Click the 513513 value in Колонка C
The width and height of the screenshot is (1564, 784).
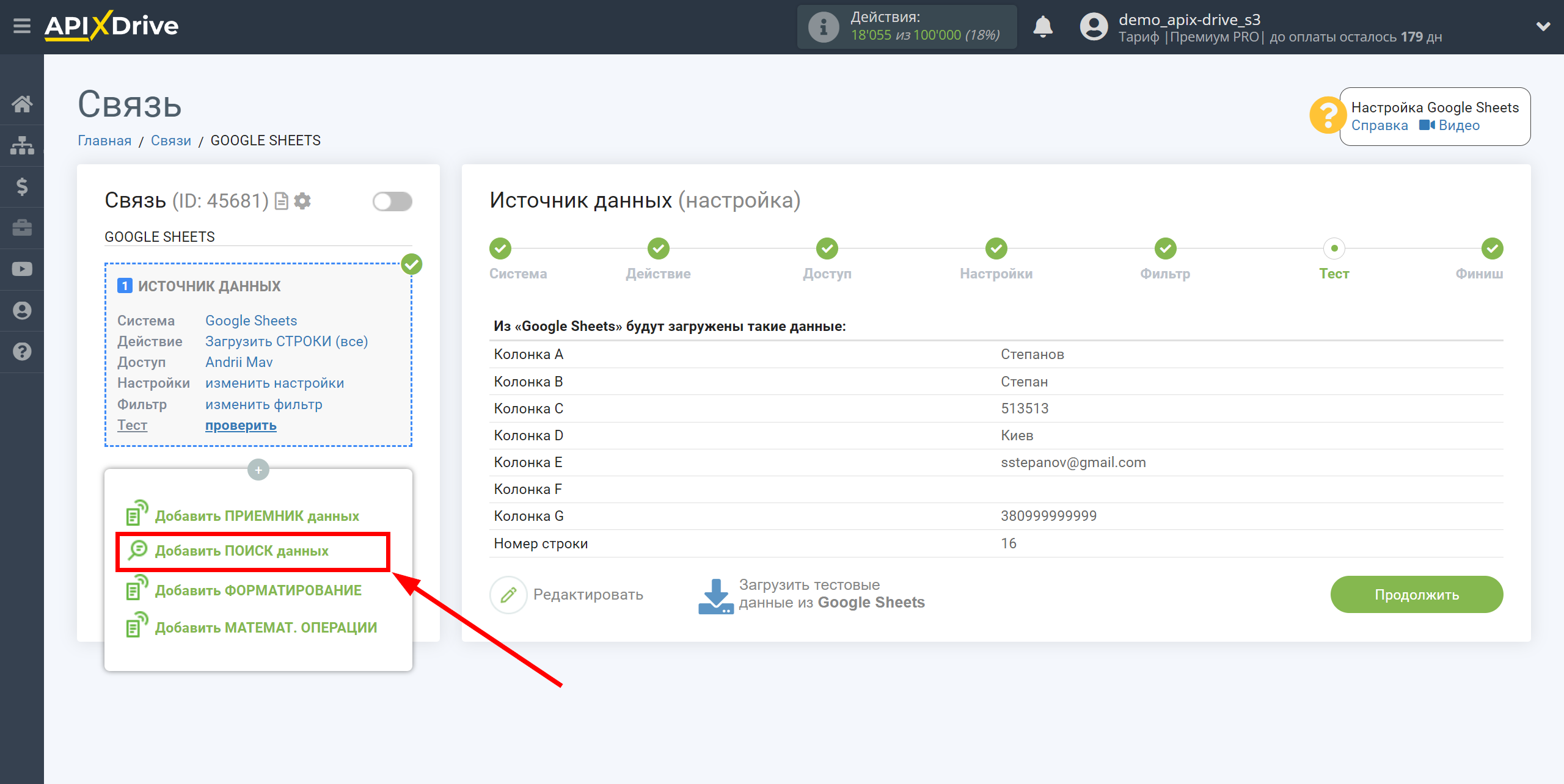1025,408
